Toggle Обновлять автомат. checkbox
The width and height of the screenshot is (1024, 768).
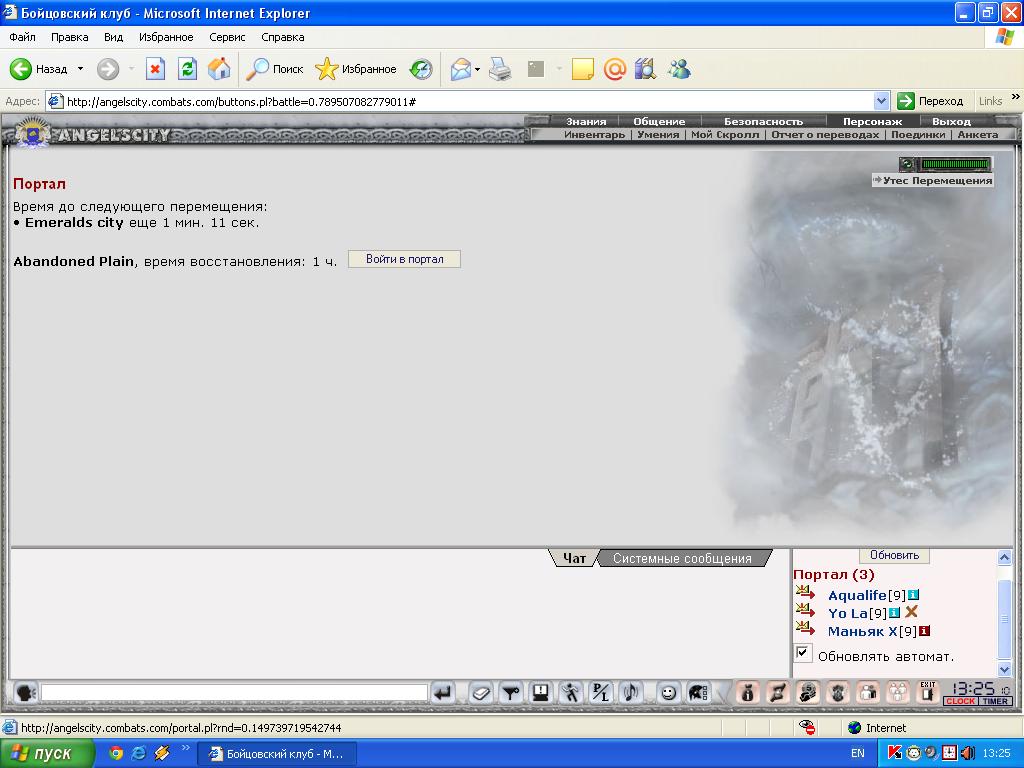coord(803,653)
